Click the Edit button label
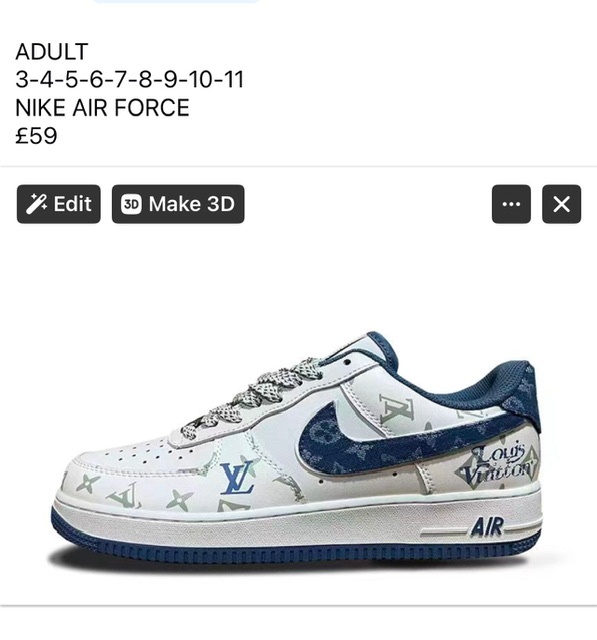This screenshot has width=597, height=640. (x=73, y=204)
